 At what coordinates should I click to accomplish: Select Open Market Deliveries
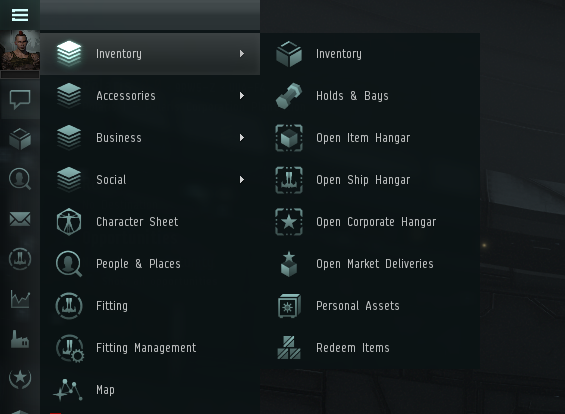[x=370, y=264]
